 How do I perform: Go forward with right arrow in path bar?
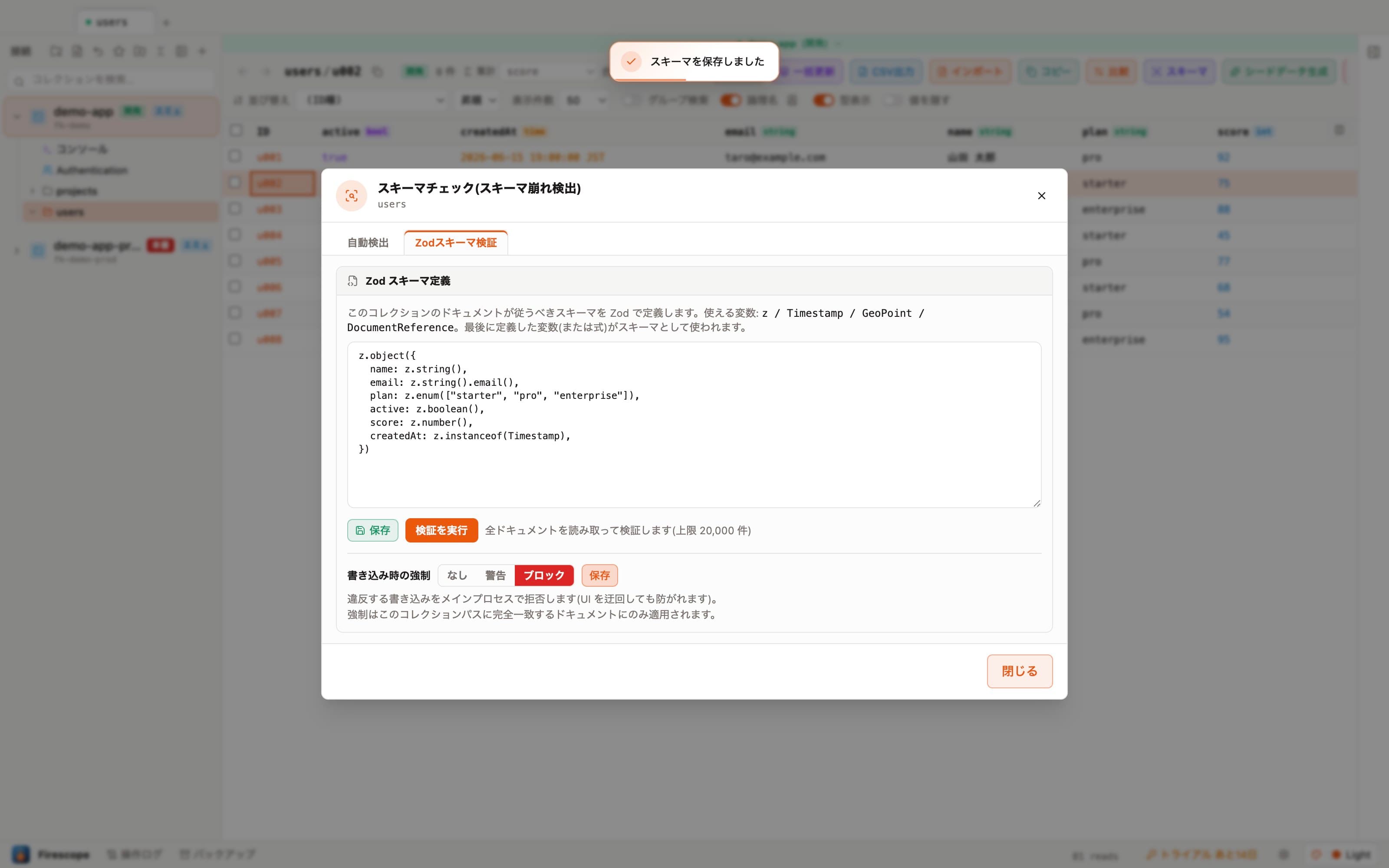pyautogui.click(x=266, y=72)
